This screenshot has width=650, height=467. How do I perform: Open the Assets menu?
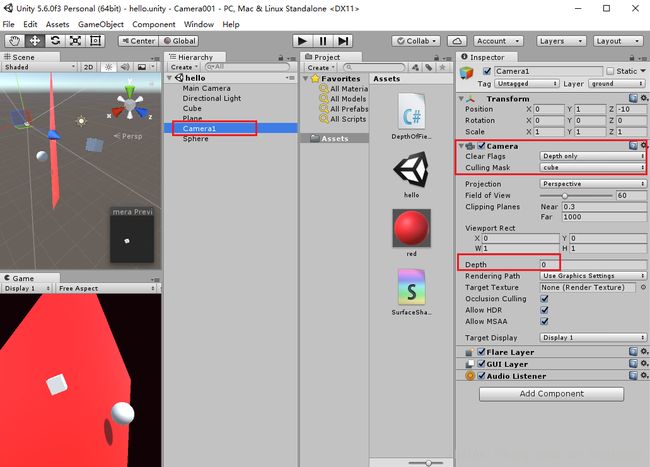click(57, 24)
